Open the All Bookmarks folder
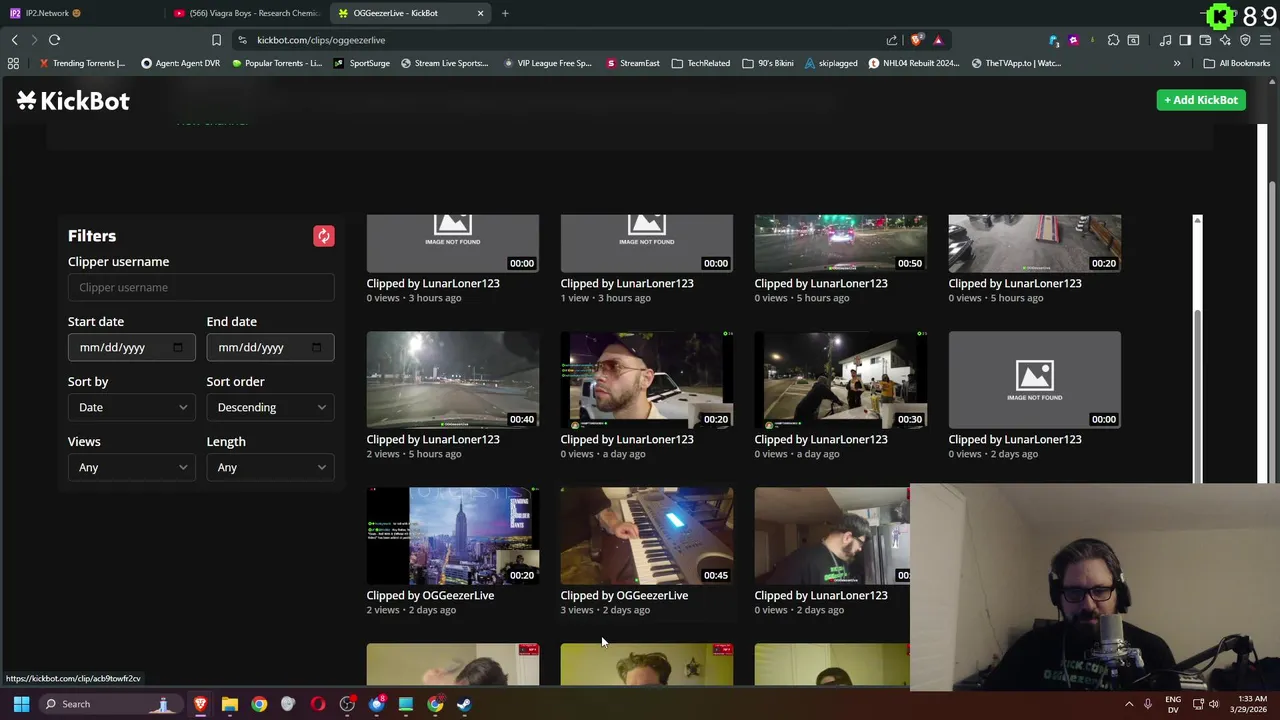 pyautogui.click(x=1237, y=63)
